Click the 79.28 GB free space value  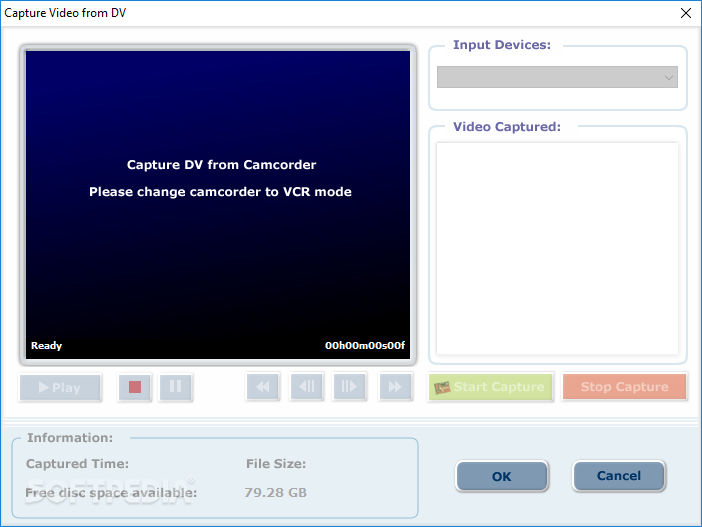tap(276, 493)
